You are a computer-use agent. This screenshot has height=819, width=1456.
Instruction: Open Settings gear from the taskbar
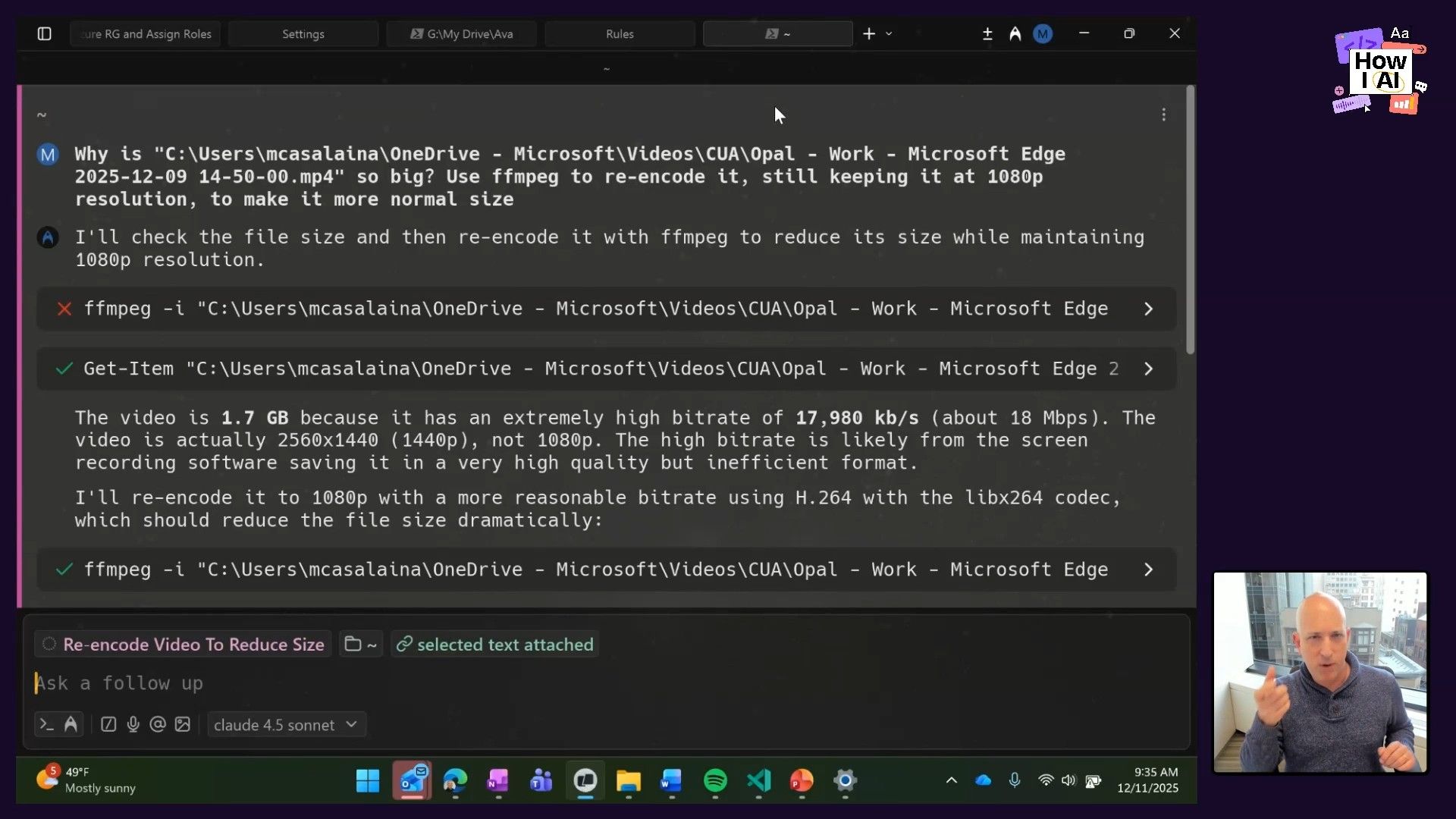[845, 781]
